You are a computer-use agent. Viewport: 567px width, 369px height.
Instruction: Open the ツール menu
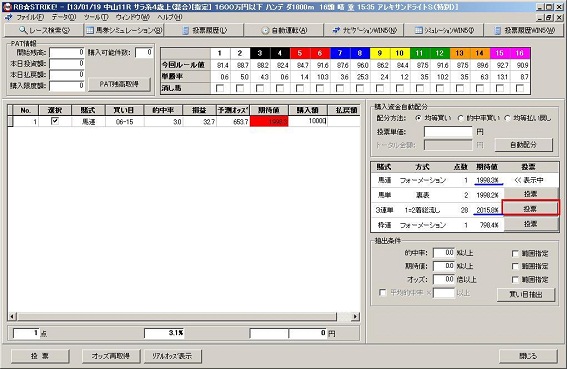point(96,17)
